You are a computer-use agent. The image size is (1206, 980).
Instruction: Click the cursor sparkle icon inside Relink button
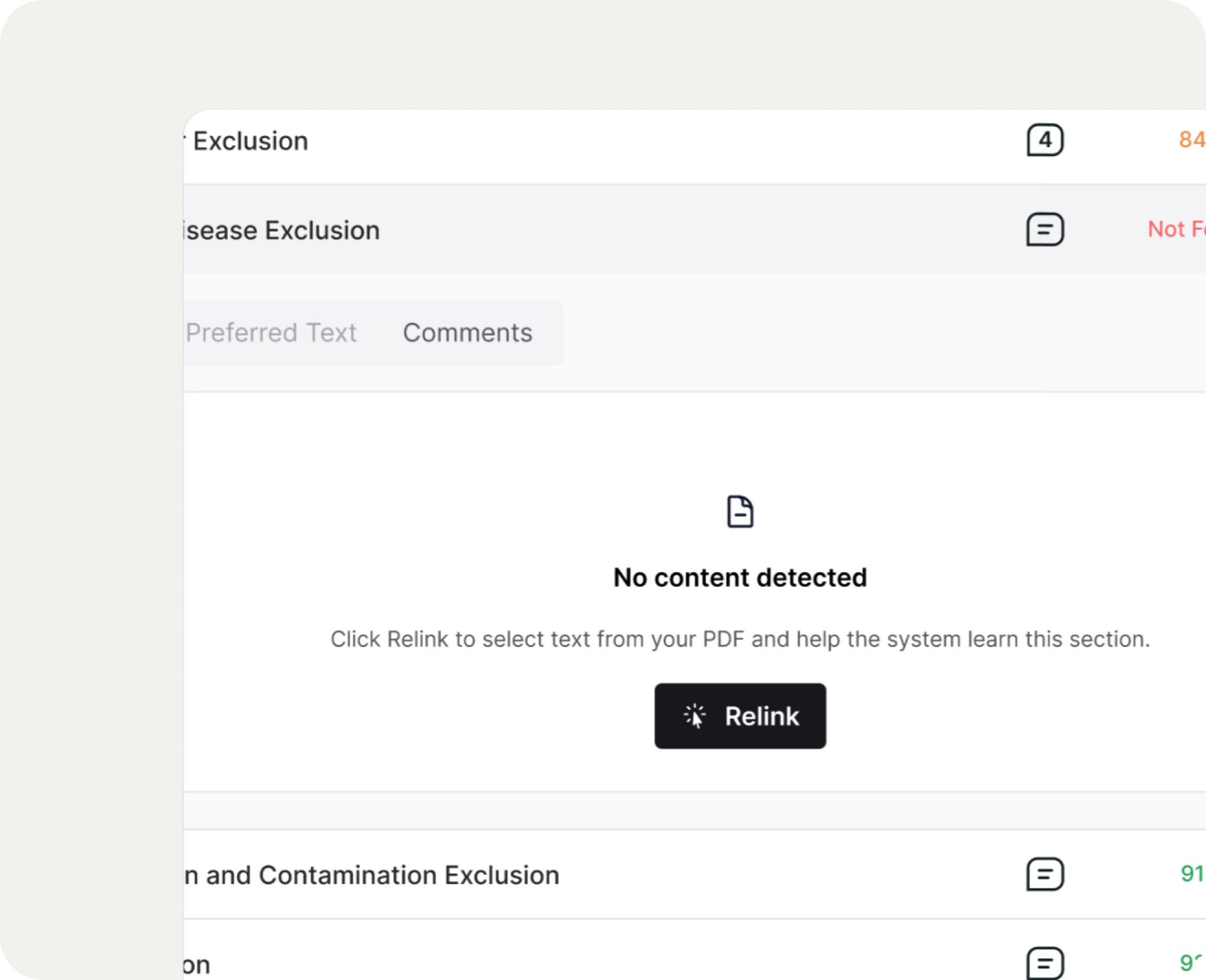695,716
